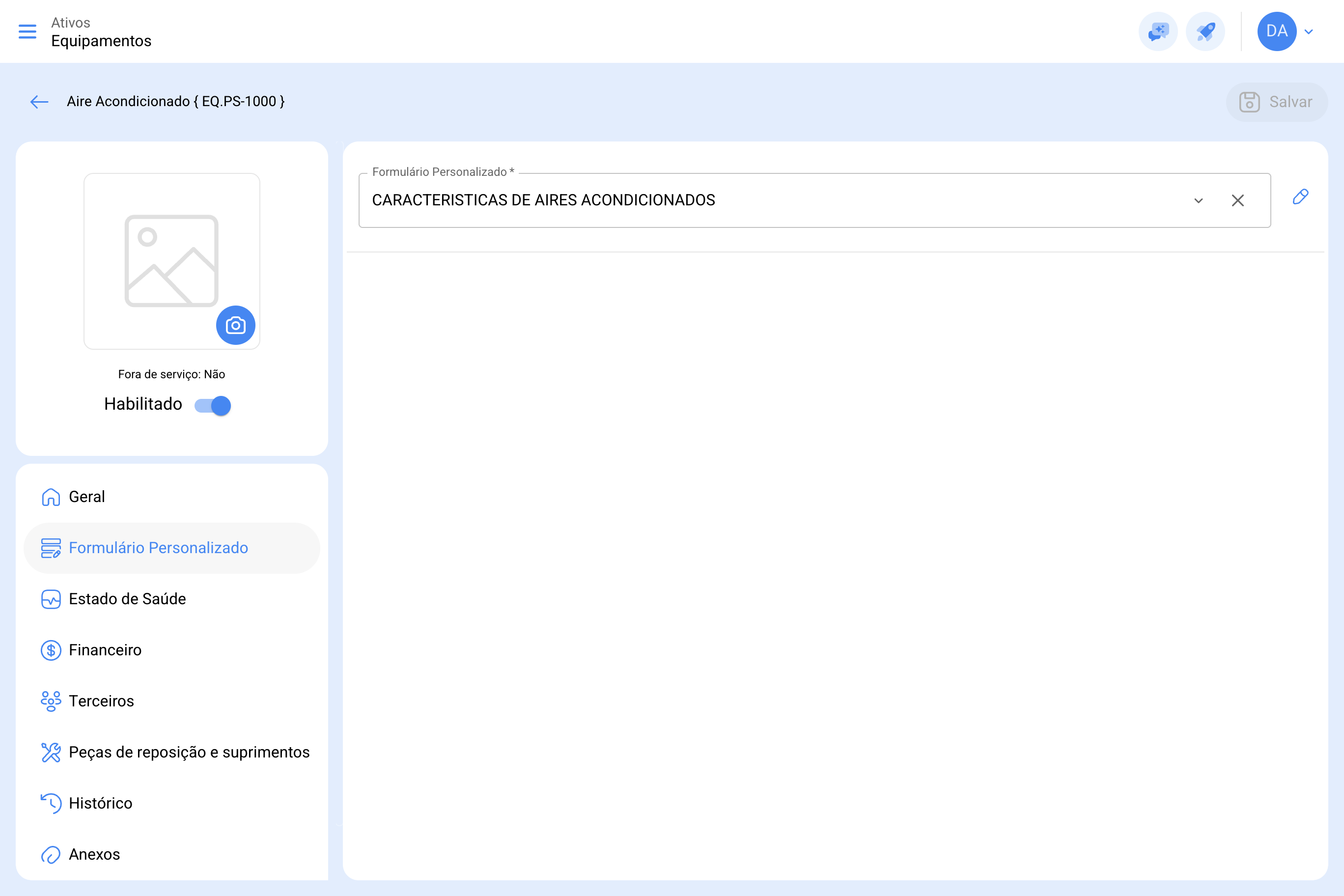Screen dimensions: 1344x896
Task: Click the 'Fora de serviço: Não' text
Action: pos(171,374)
